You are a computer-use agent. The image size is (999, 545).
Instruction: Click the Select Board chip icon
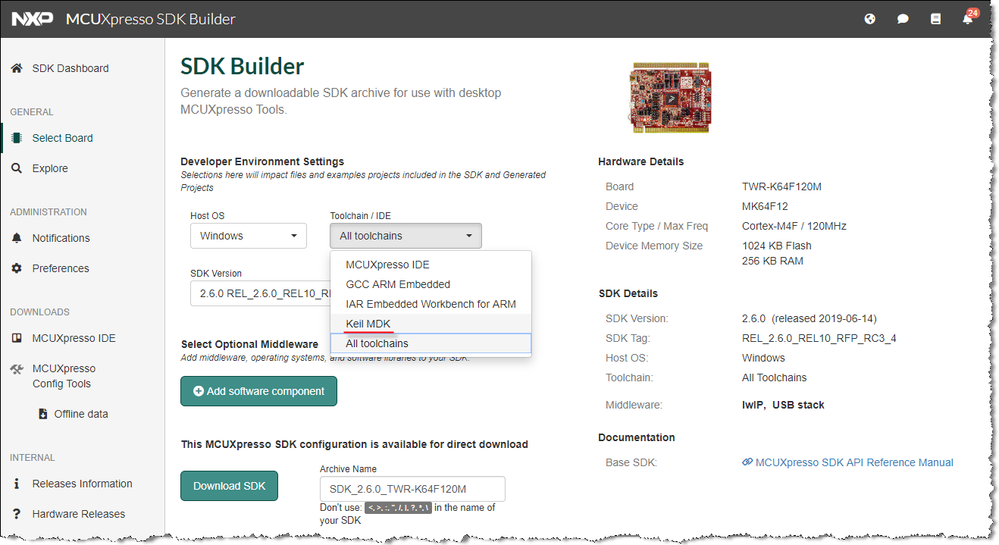(x=17, y=138)
